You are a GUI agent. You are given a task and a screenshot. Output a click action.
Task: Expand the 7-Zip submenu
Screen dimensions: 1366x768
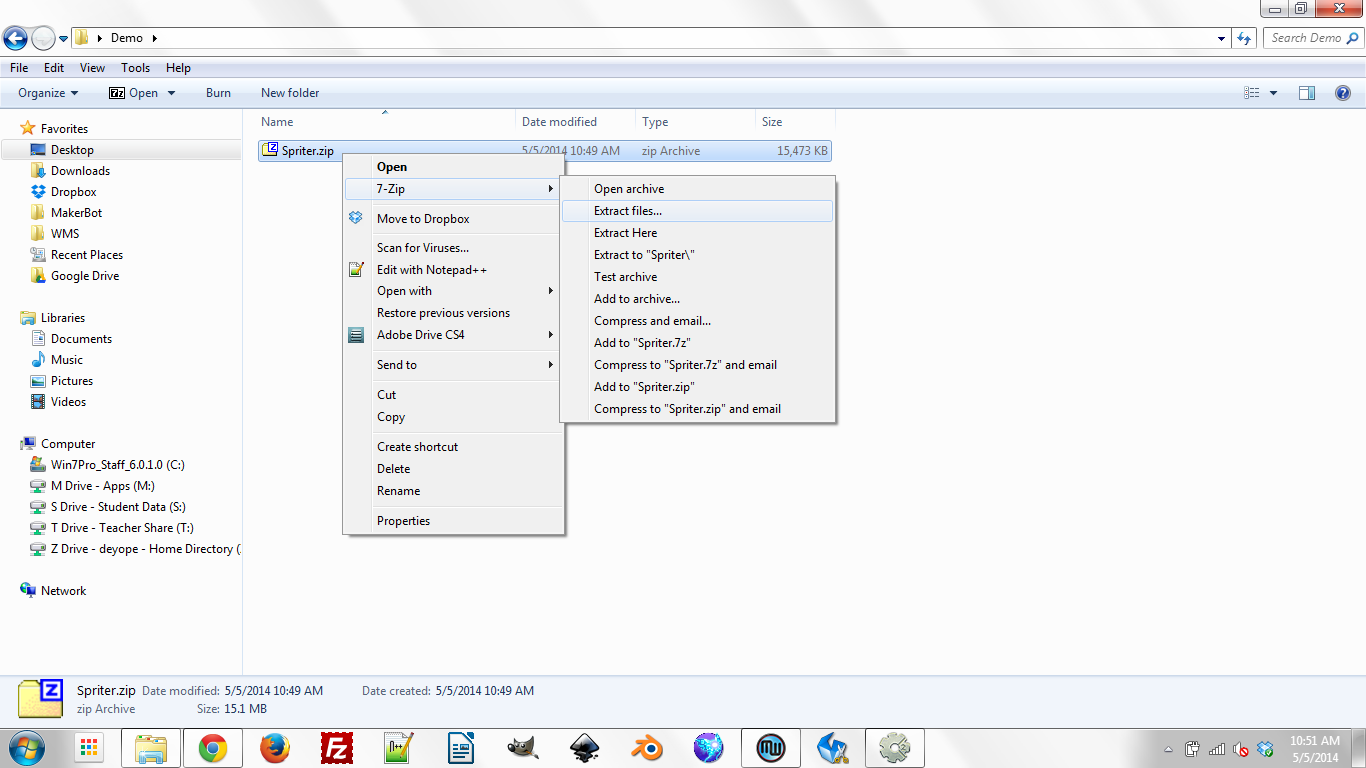point(454,189)
